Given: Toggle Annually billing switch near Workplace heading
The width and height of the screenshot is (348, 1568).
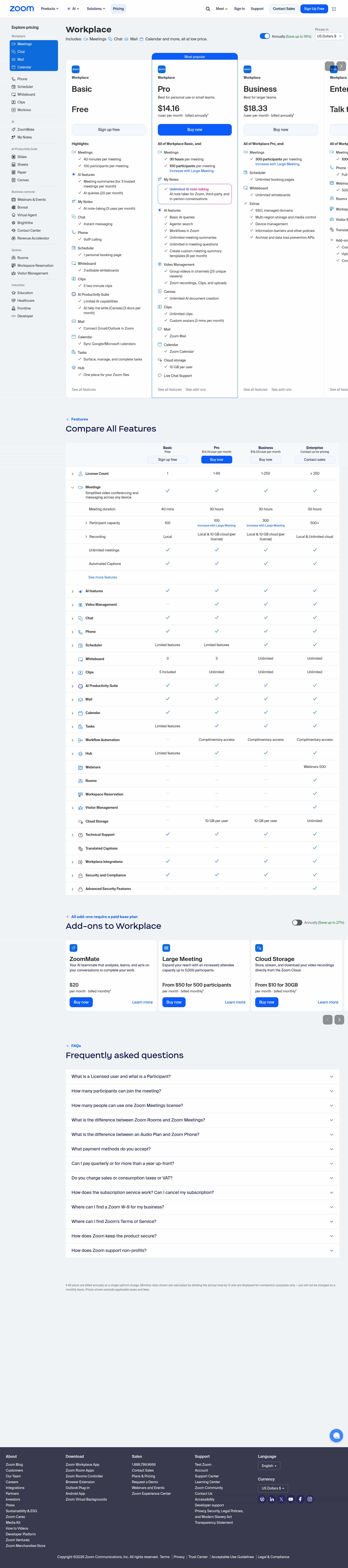Looking at the screenshot, I should [265, 36].
